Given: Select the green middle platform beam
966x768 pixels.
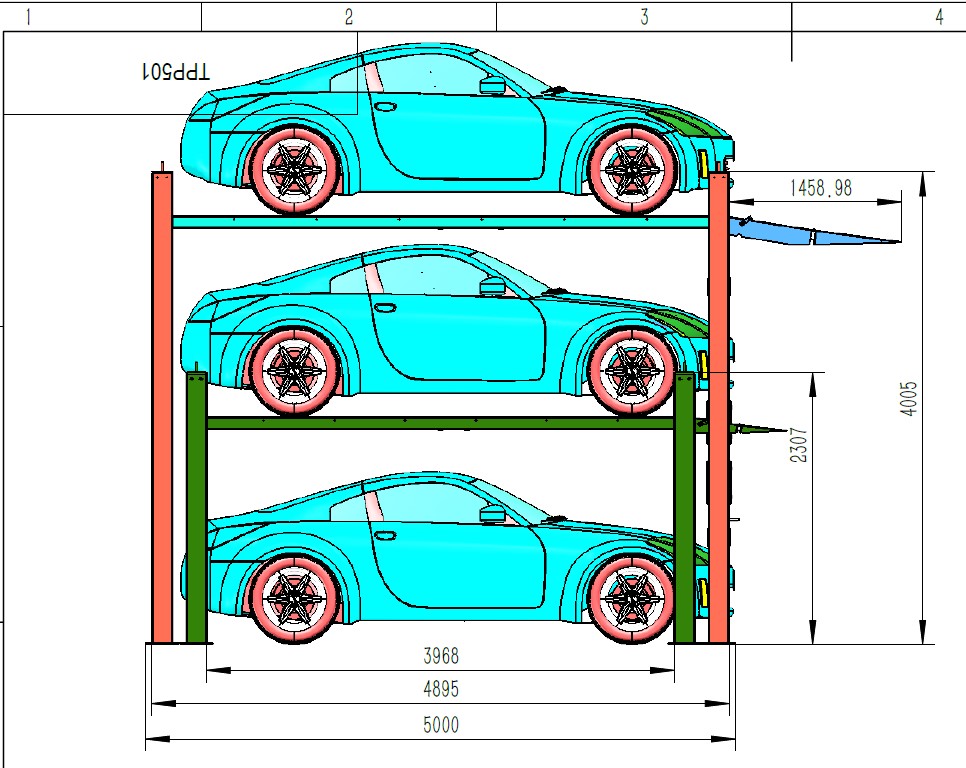Looking at the screenshot, I should point(440,423).
